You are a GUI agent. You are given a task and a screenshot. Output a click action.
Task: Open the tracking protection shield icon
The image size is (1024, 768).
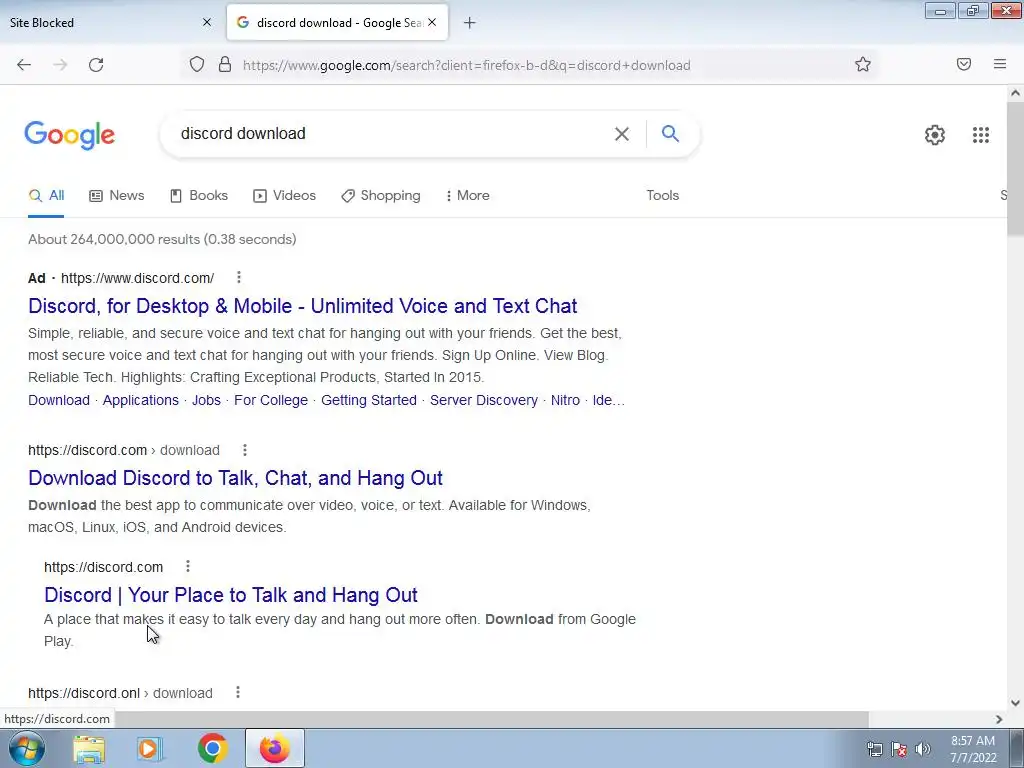pos(197,64)
